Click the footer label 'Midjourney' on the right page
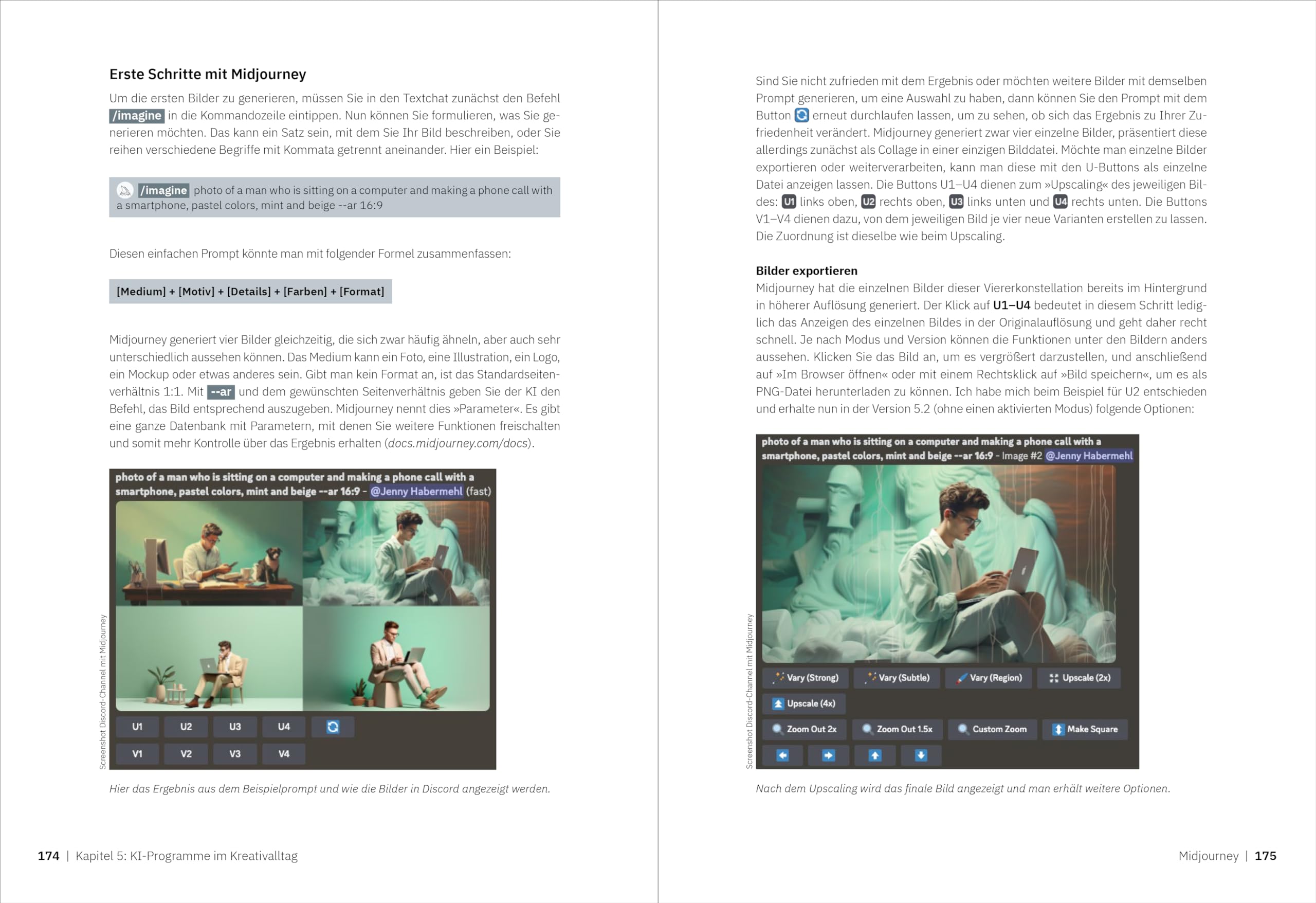Viewport: 1316px width, 903px height. tap(1209, 856)
